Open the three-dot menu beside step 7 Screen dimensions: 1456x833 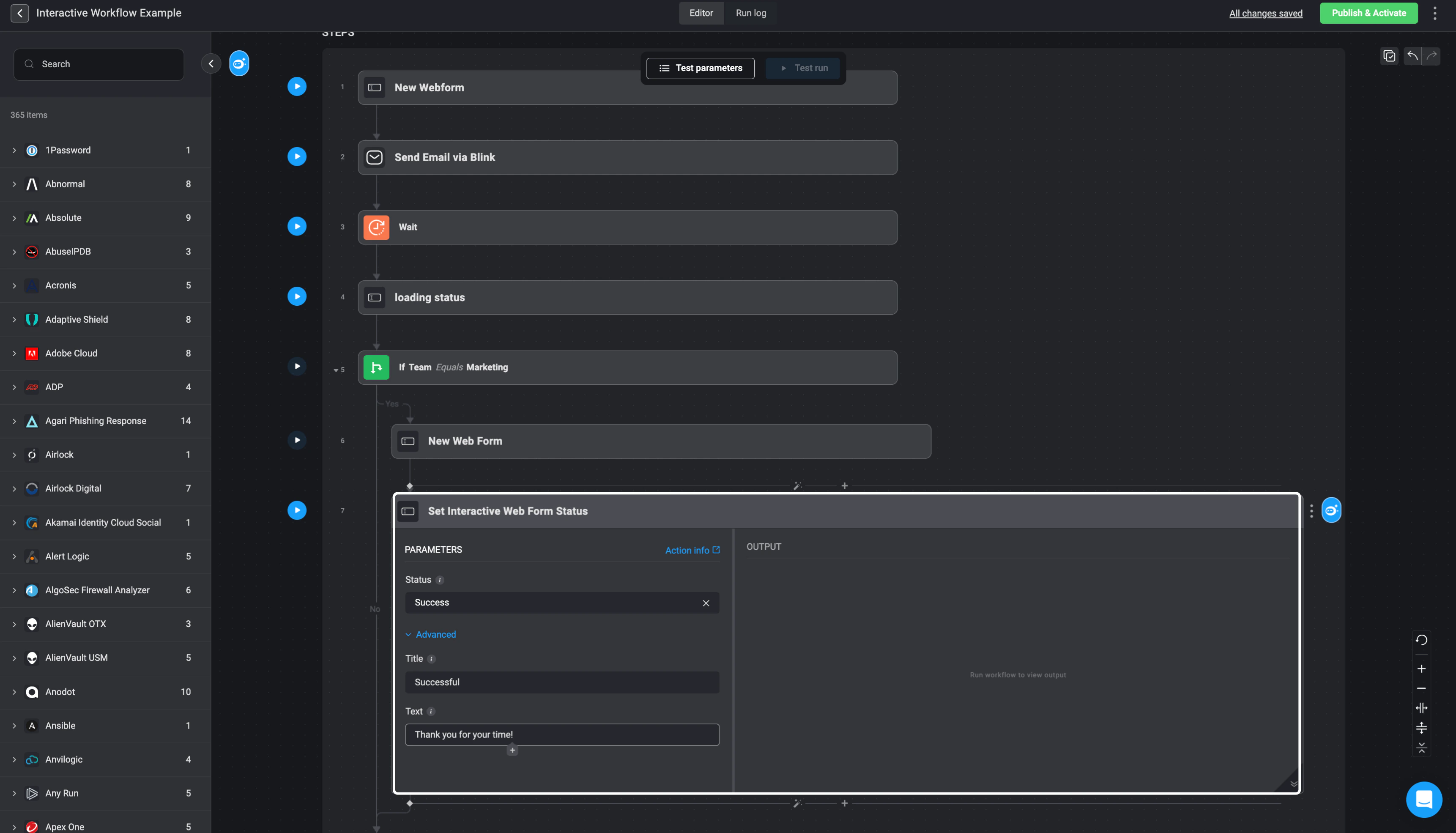1311,510
